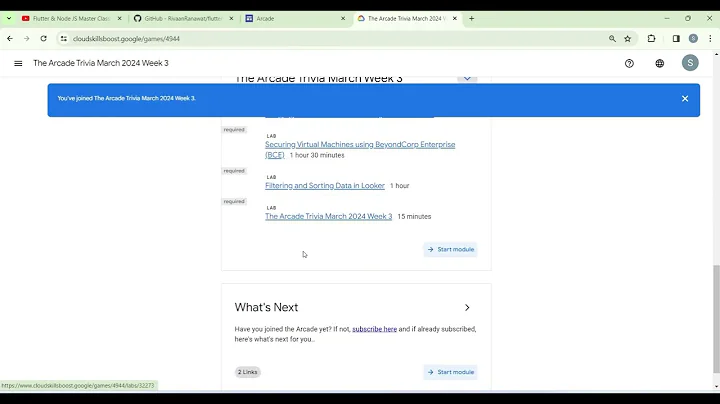The image size is (720, 404).
Task: Dismiss the blue joined notification banner
Action: pos(685,99)
